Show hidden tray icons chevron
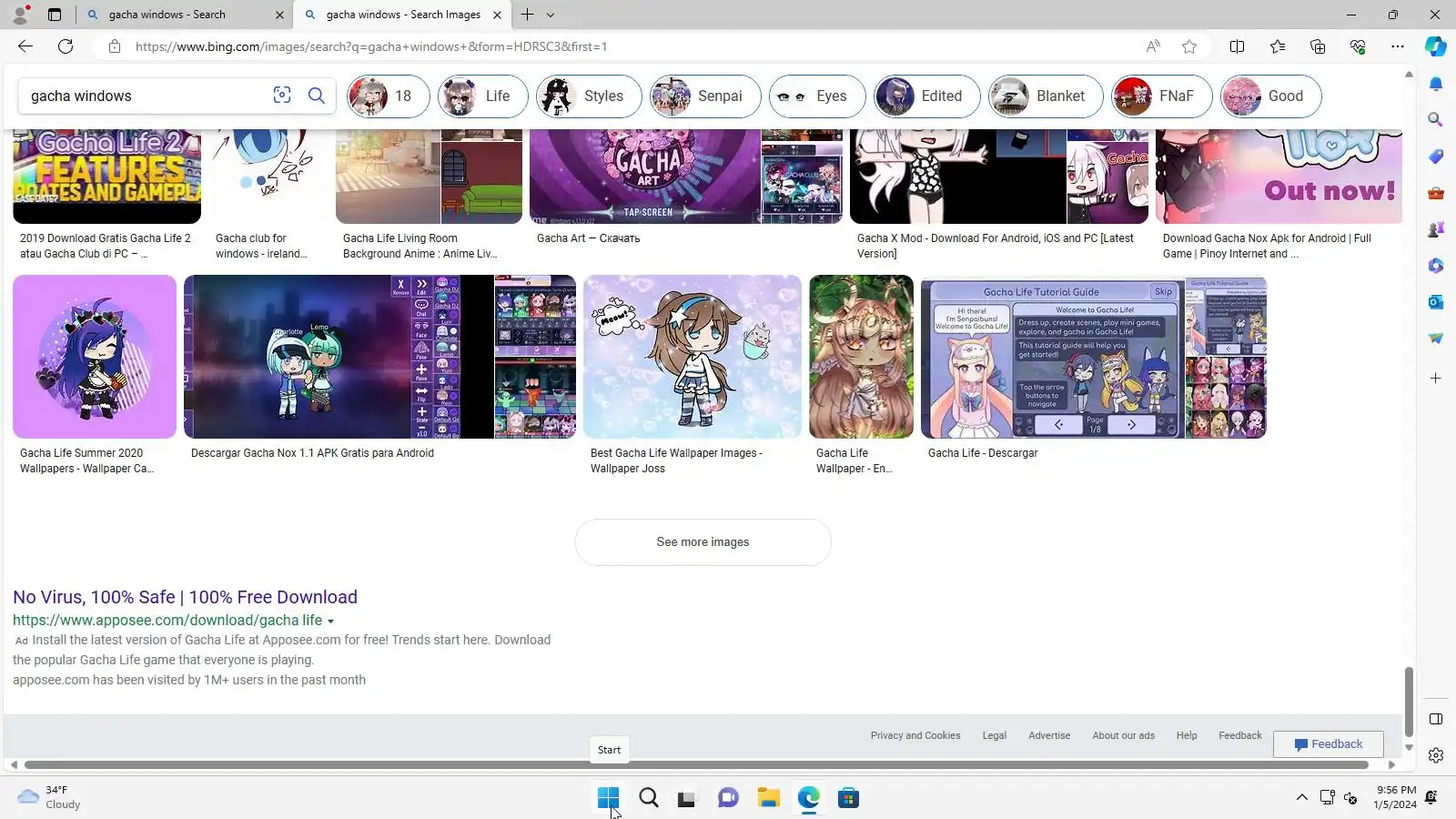The height and width of the screenshot is (819, 1456). (x=1302, y=797)
